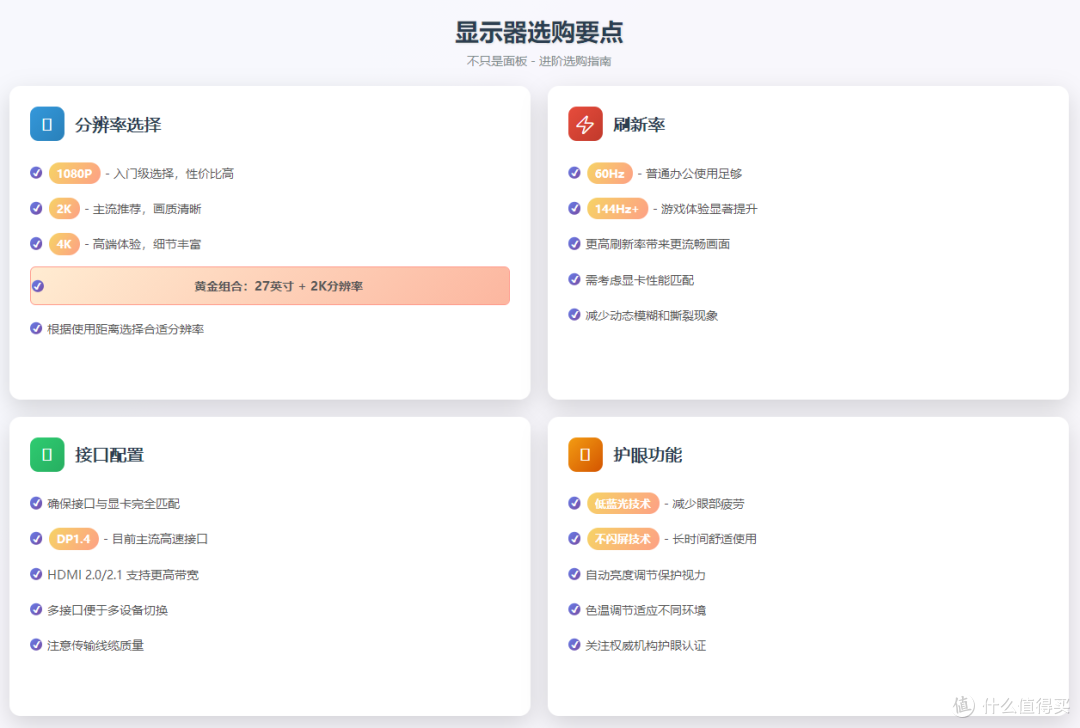Image resolution: width=1080 pixels, height=728 pixels.
Task: Select the 144Hz+ orange badge
Action: point(617,209)
